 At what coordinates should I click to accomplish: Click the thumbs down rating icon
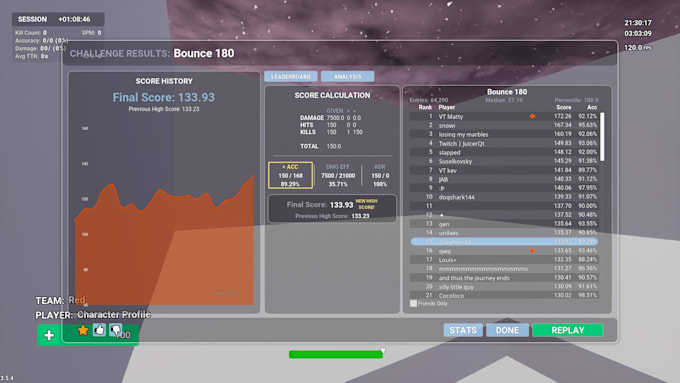pos(115,330)
